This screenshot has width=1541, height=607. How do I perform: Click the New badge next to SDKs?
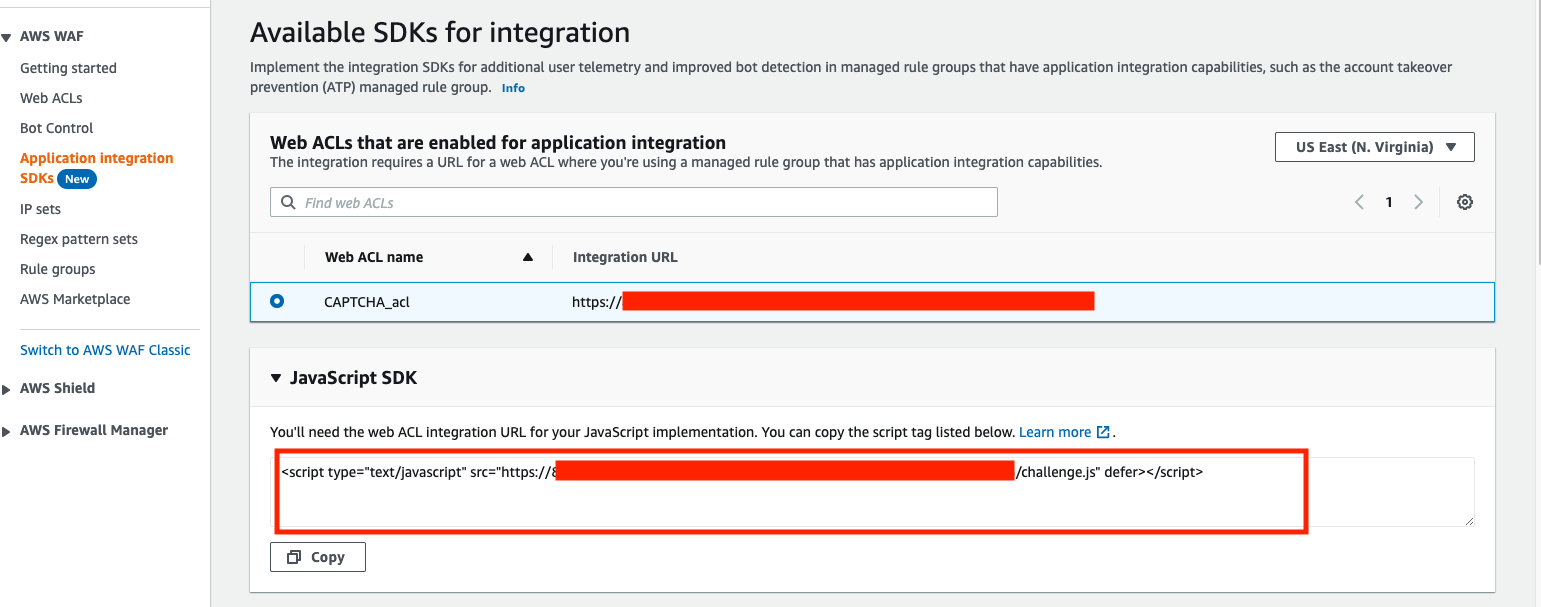coord(77,179)
